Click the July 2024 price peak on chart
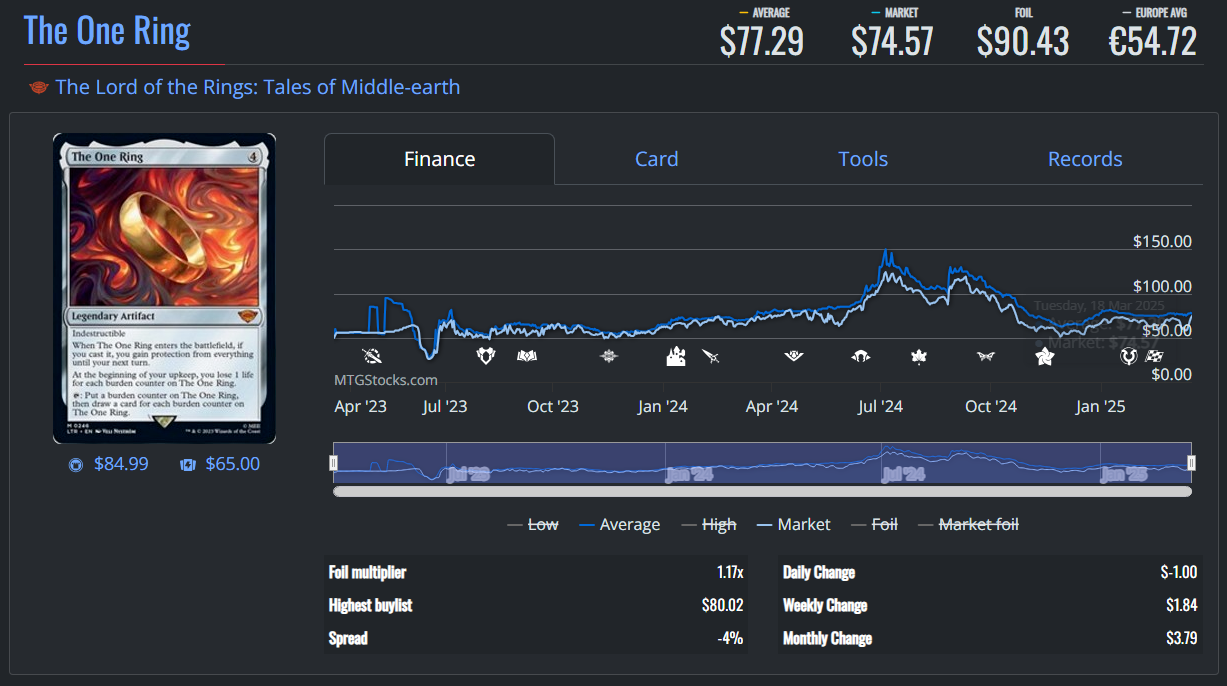The image size is (1227, 686). click(x=885, y=252)
